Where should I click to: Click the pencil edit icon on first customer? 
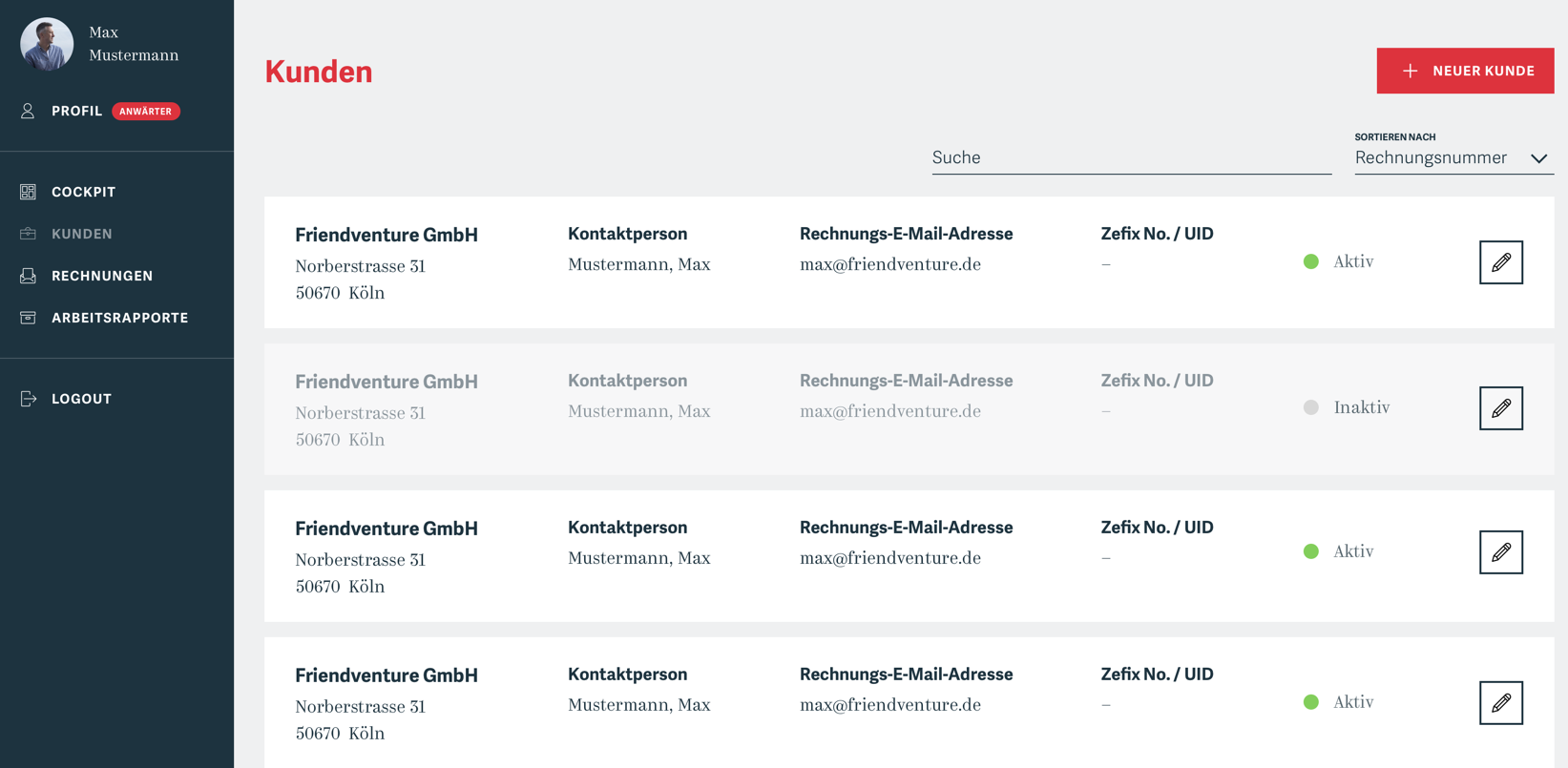click(1500, 262)
